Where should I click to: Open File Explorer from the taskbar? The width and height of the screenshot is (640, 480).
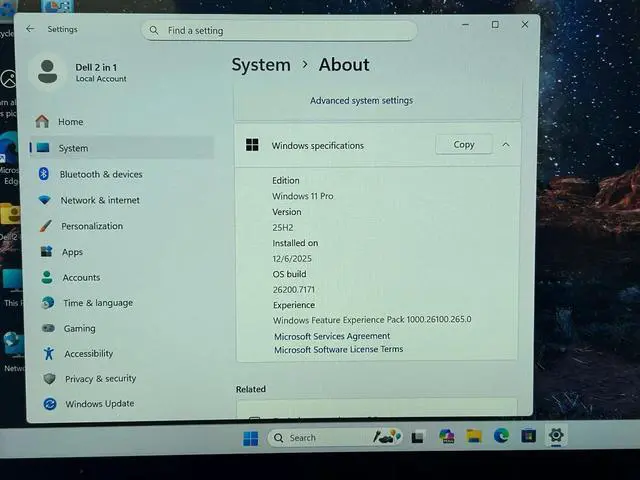click(x=474, y=436)
